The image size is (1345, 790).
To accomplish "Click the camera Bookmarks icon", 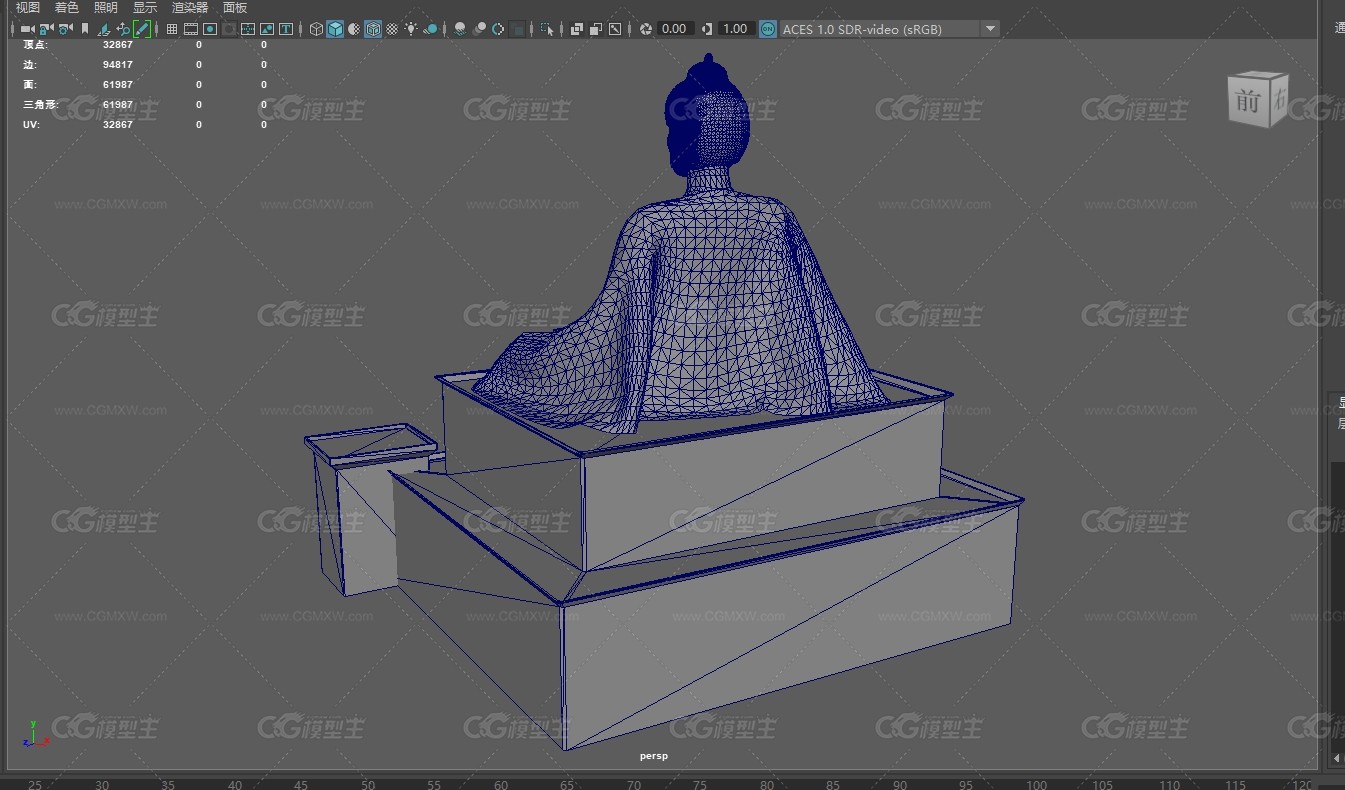I will [x=85, y=29].
